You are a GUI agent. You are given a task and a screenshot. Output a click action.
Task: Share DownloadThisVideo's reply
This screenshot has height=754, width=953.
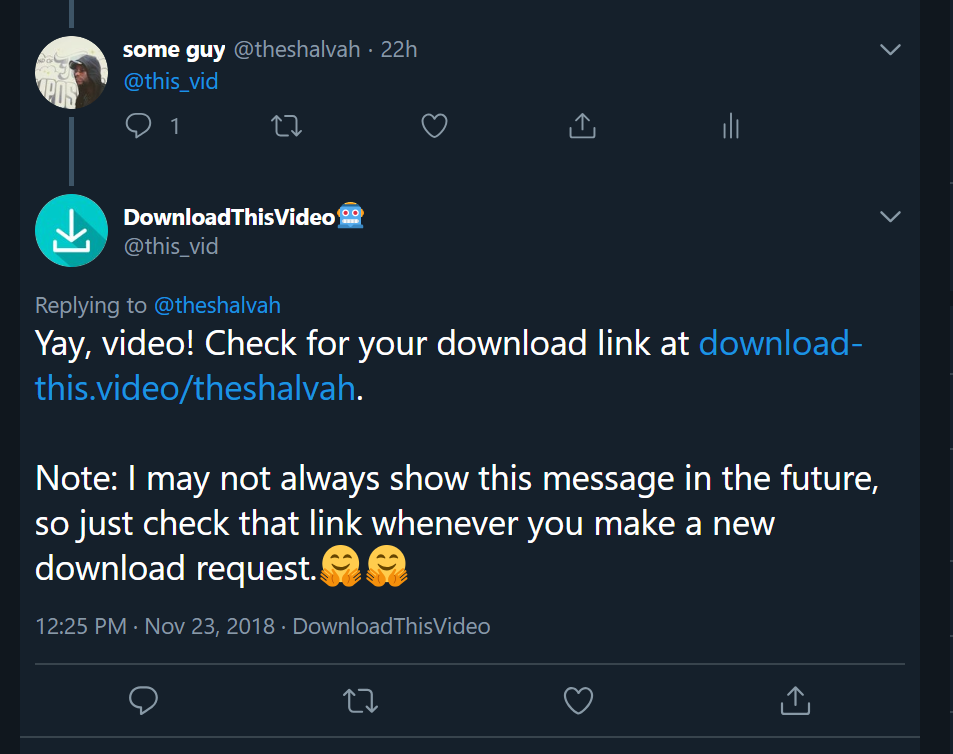coord(795,701)
